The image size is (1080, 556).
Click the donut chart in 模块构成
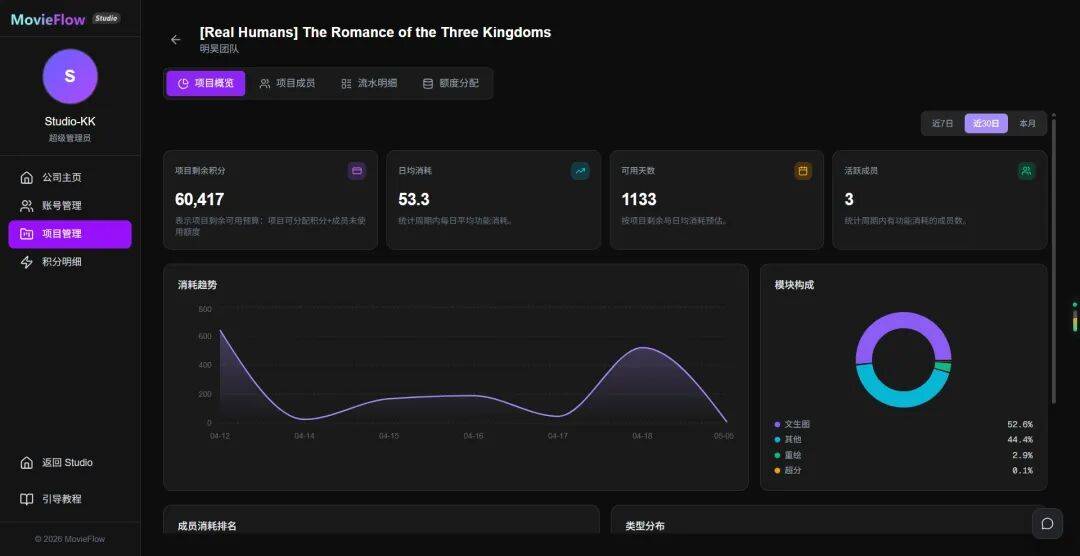(x=904, y=360)
